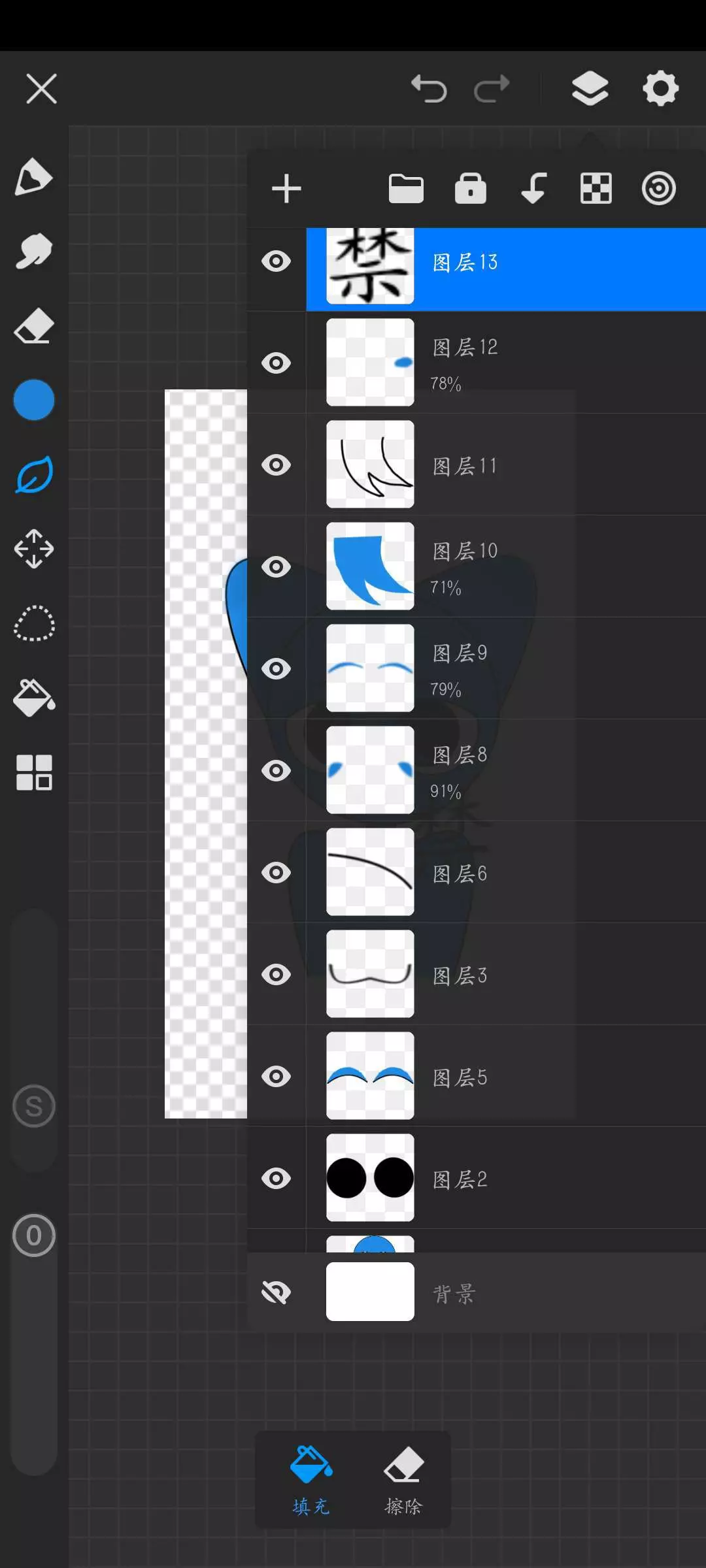This screenshot has height=1568, width=706.
Task: Add a new layer with plus icon
Action: pyautogui.click(x=286, y=189)
